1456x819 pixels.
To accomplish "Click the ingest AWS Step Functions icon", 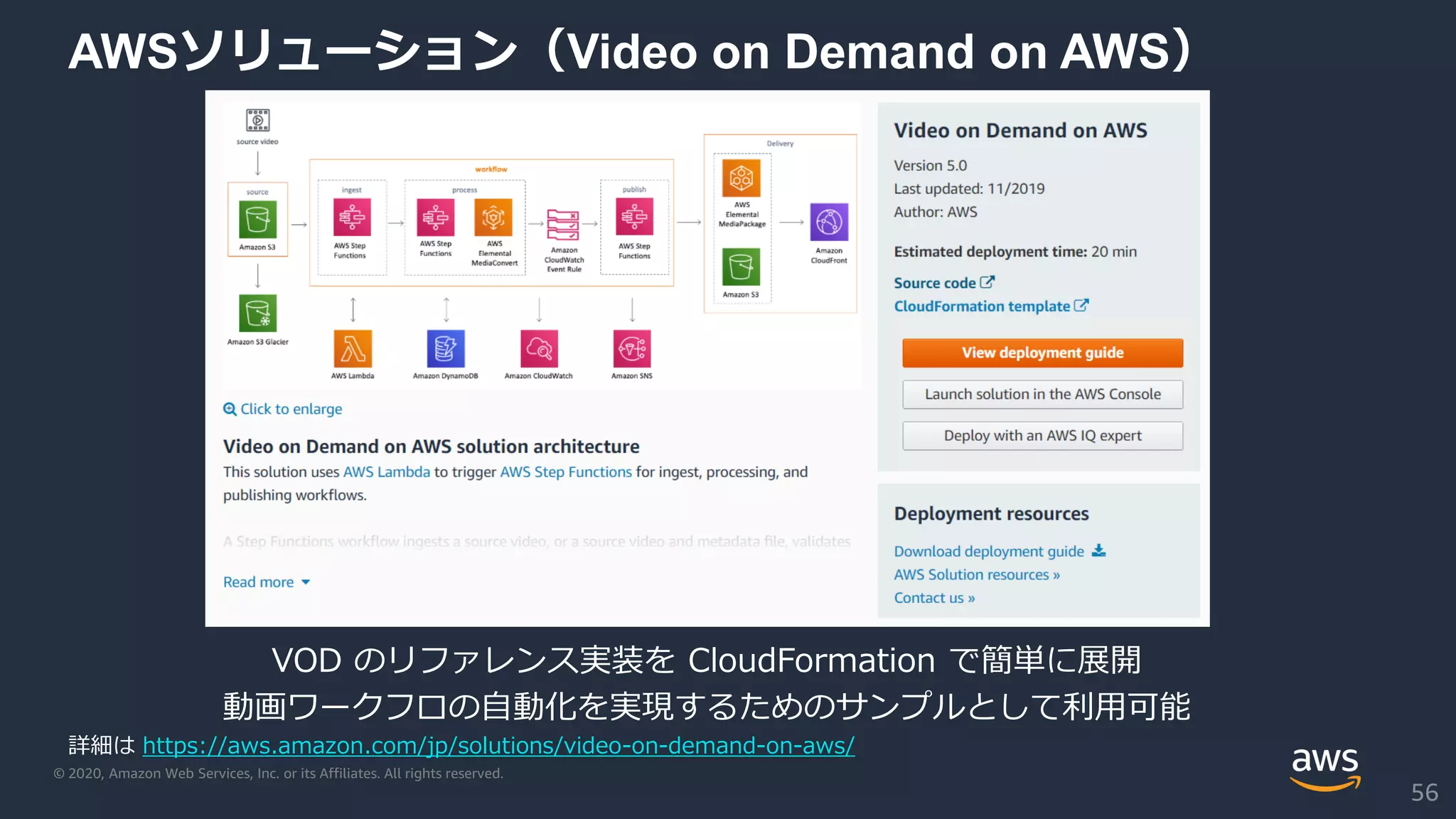I will point(352,218).
